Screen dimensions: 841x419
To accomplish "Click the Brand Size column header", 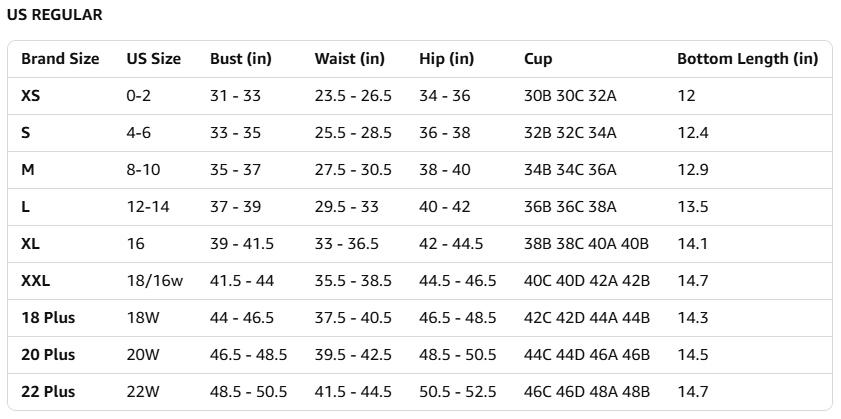I will tap(60, 59).
